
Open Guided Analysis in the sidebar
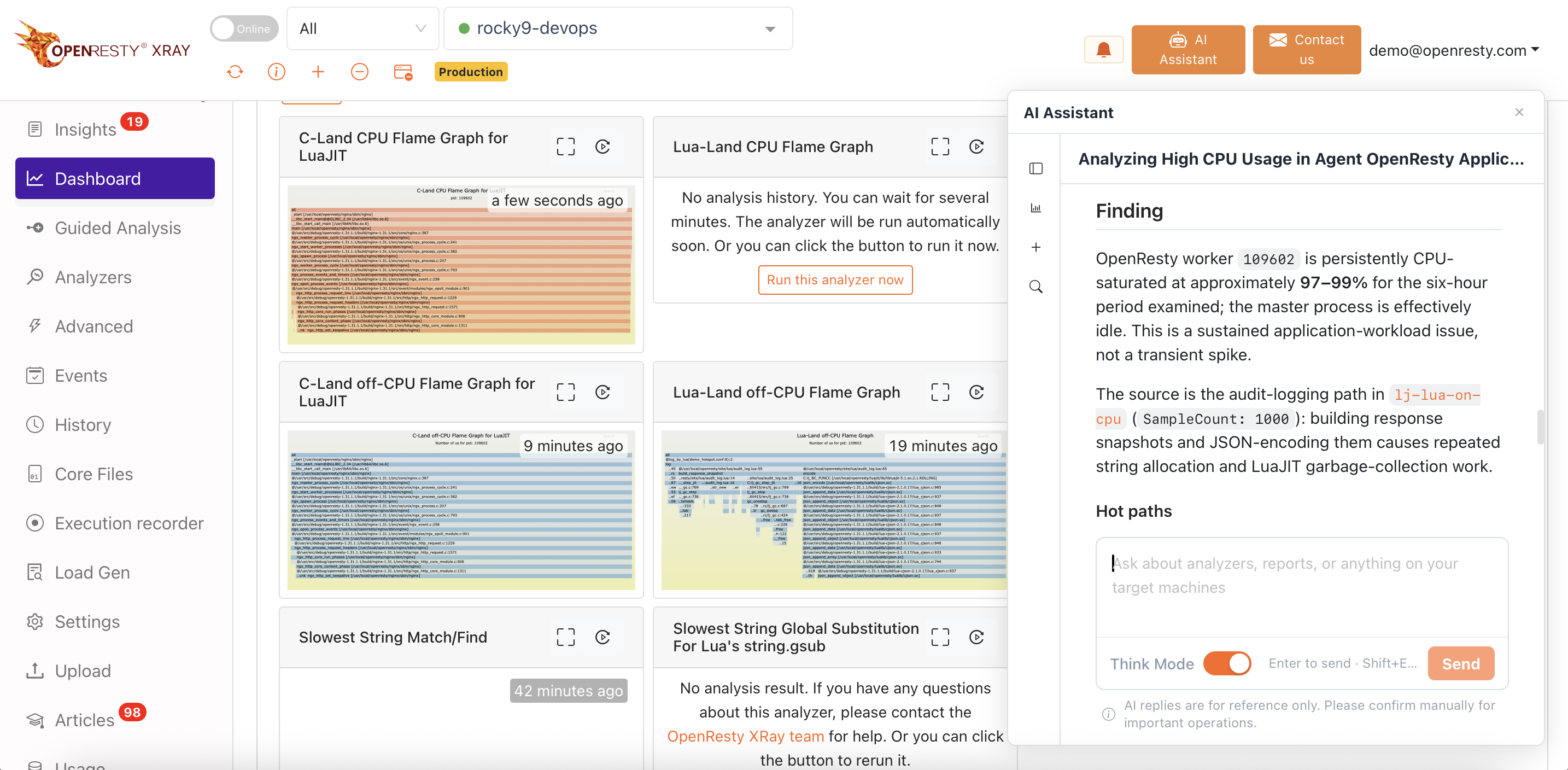115,227
